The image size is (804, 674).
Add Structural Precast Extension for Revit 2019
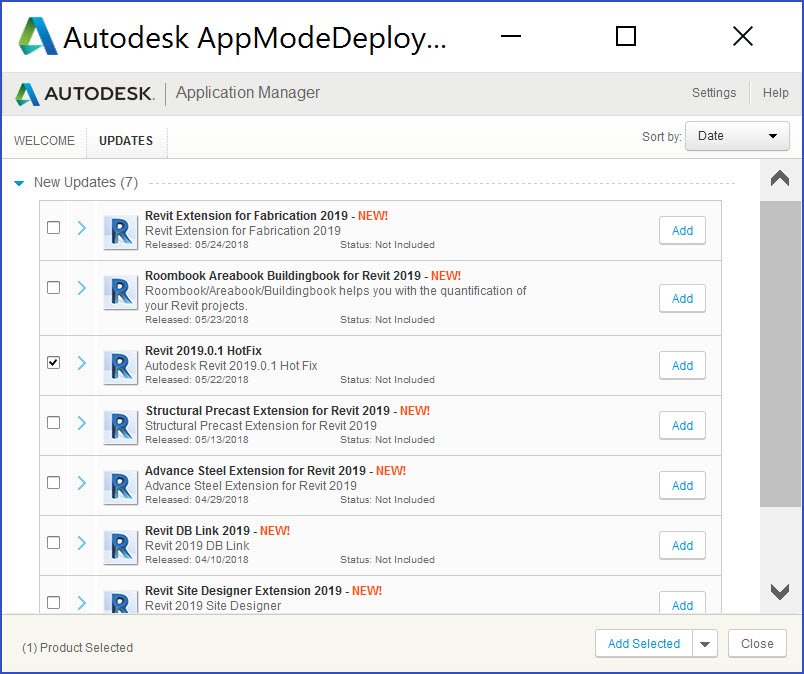coord(682,426)
